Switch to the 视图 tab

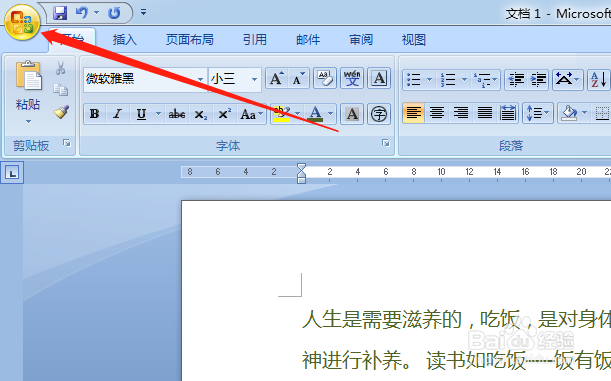[x=413, y=40]
